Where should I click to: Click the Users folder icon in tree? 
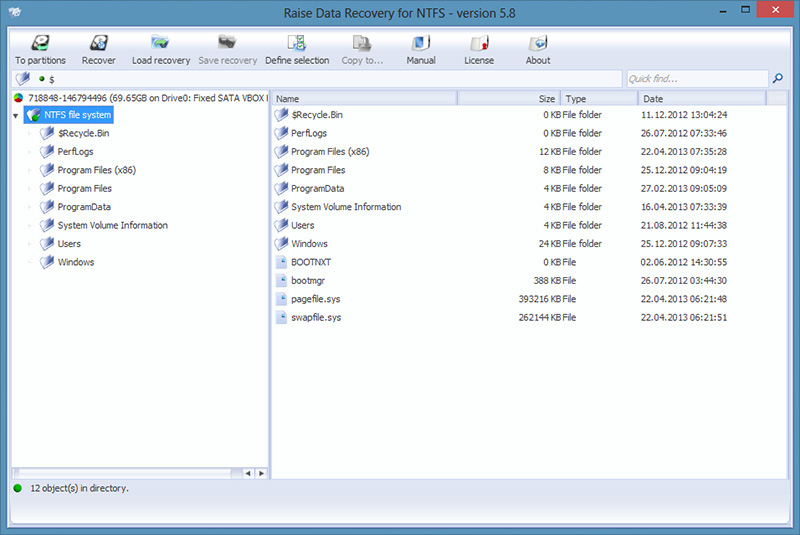click(47, 243)
